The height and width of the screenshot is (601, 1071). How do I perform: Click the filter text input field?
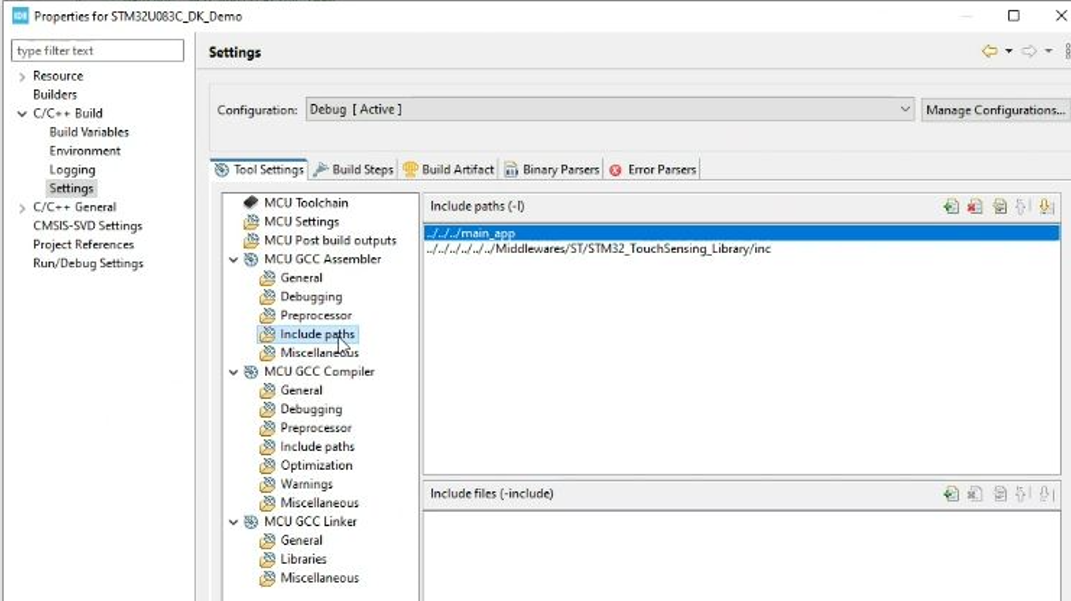[x=97, y=50]
